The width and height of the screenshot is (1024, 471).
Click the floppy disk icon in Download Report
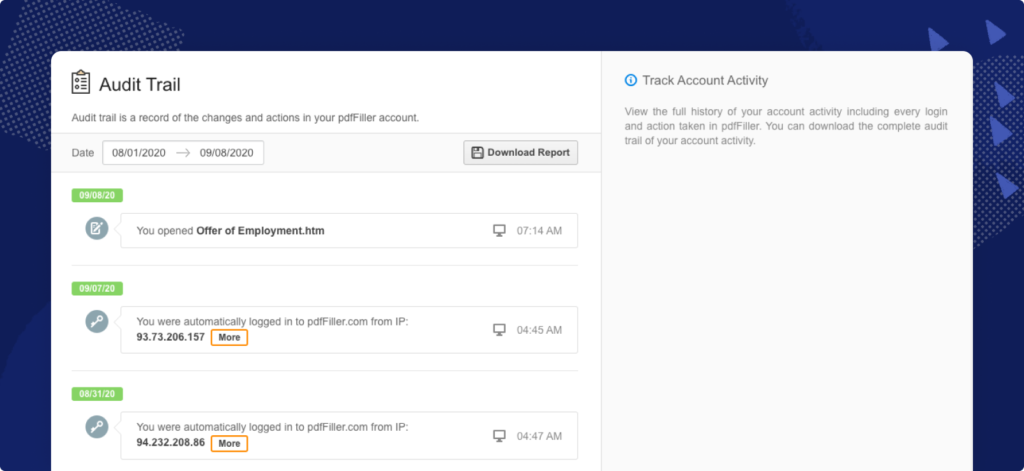[x=477, y=153]
